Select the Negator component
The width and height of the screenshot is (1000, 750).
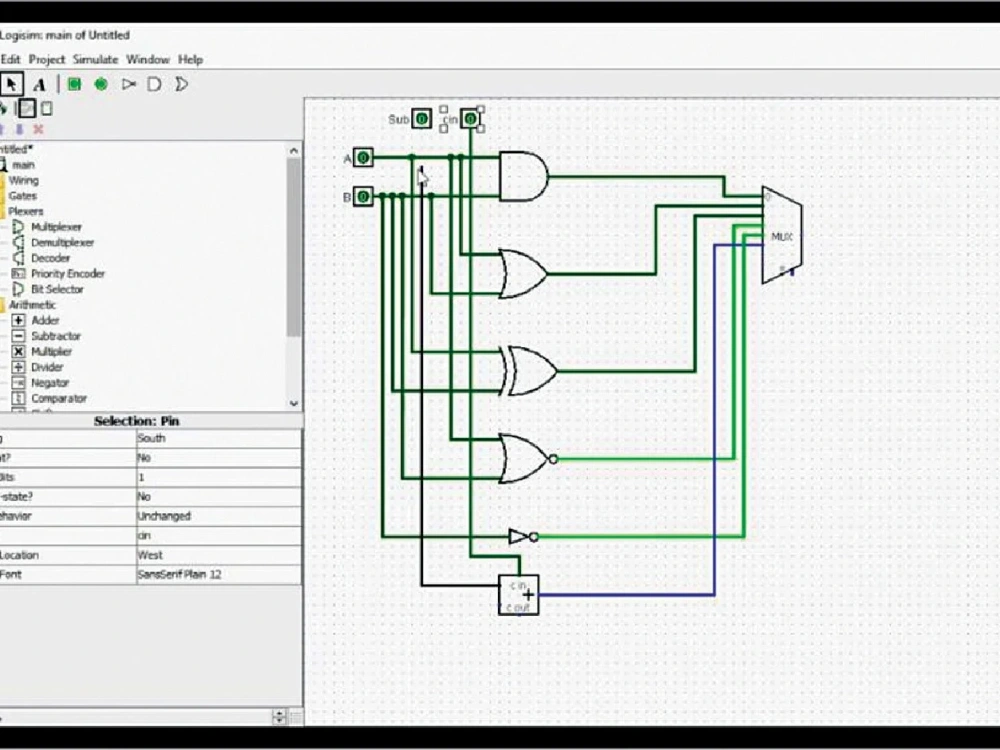[50, 383]
